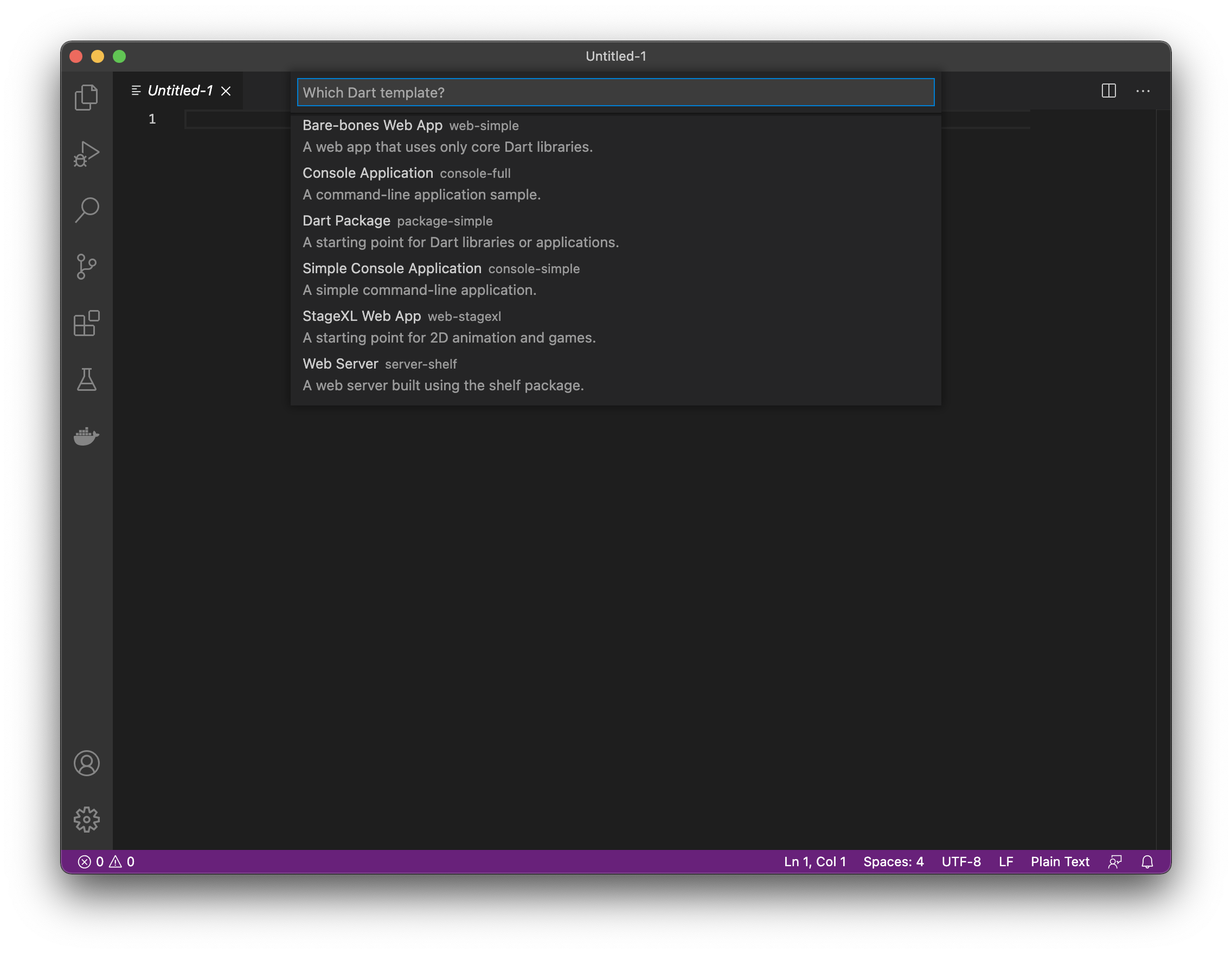This screenshot has height=954, width=1232.
Task: Open the Manage gear menu
Action: pyautogui.click(x=86, y=819)
